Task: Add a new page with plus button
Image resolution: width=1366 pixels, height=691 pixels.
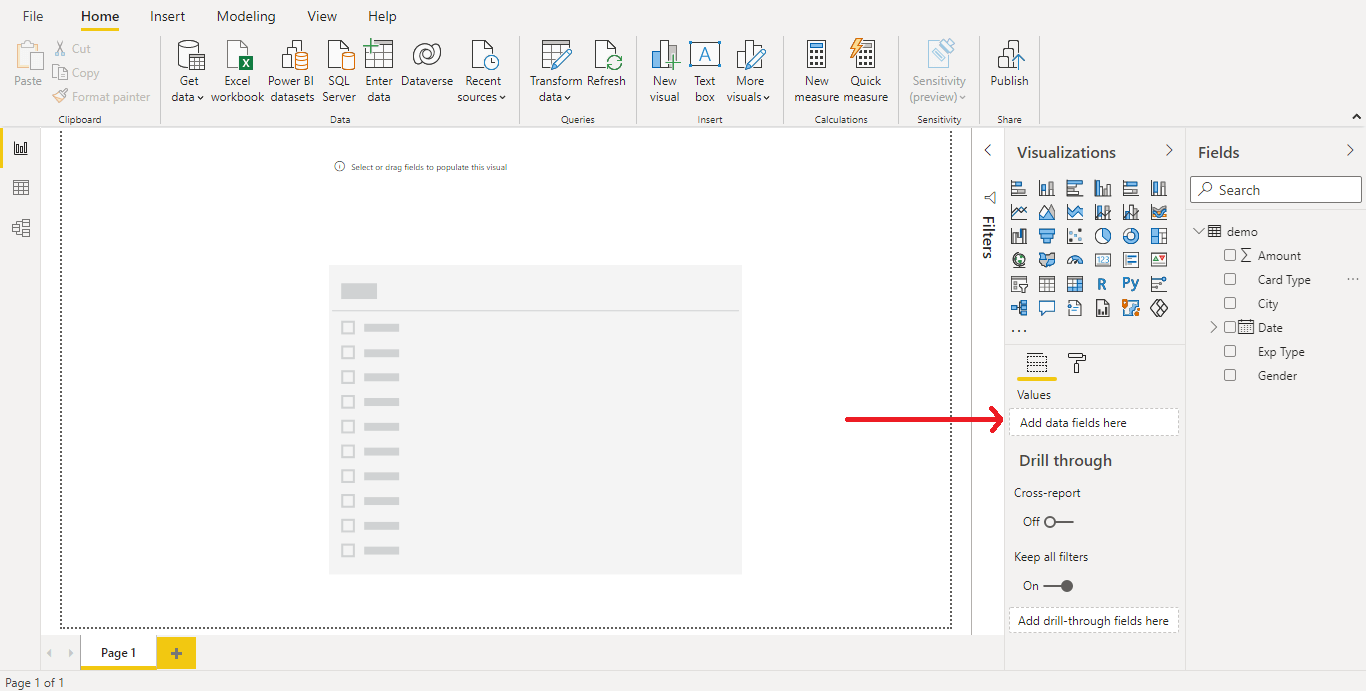Action: (176, 653)
